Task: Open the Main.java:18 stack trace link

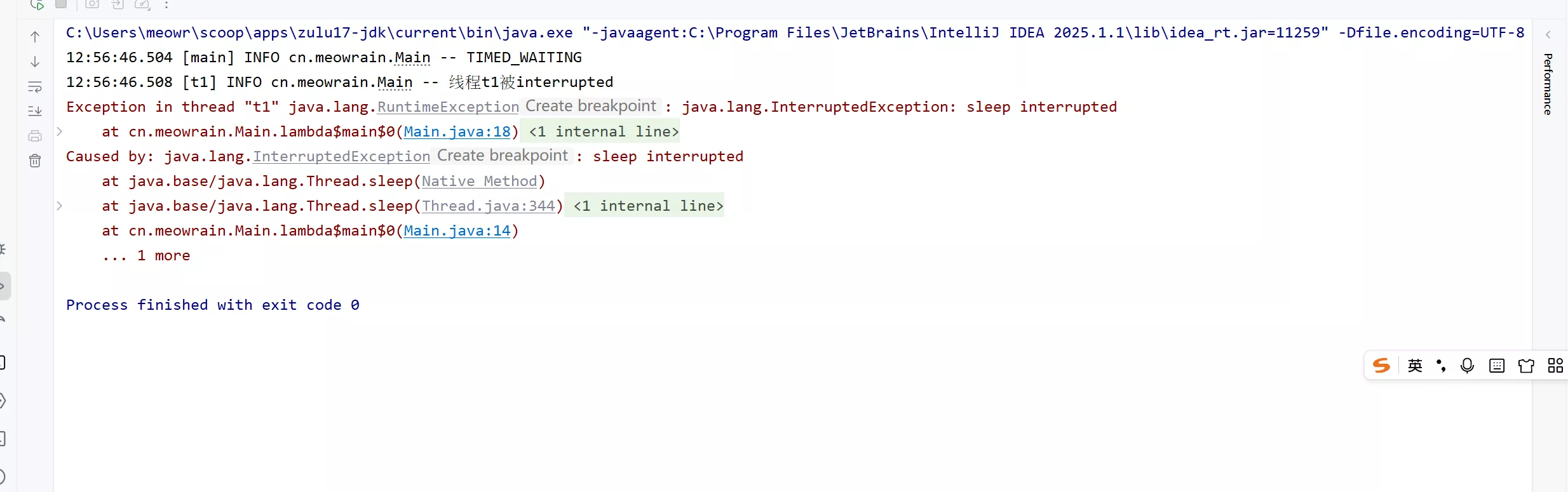Action: (x=457, y=131)
